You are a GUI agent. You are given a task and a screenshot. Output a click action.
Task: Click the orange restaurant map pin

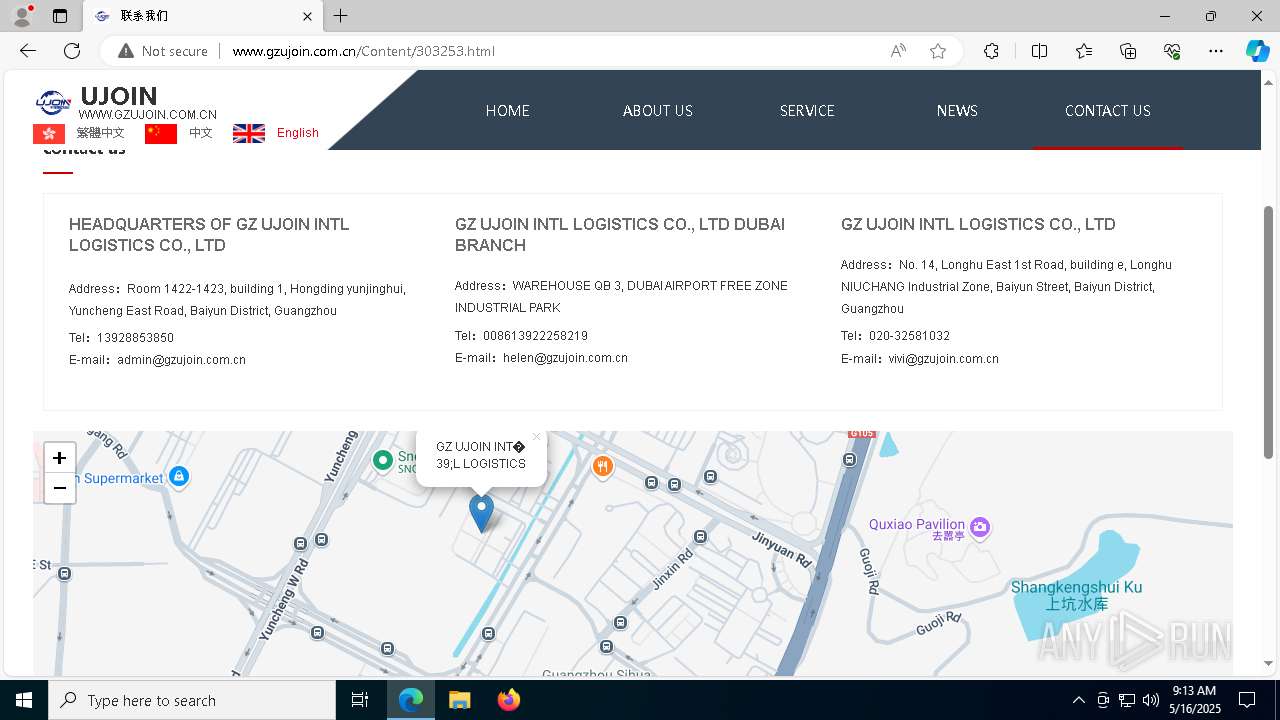(602, 467)
